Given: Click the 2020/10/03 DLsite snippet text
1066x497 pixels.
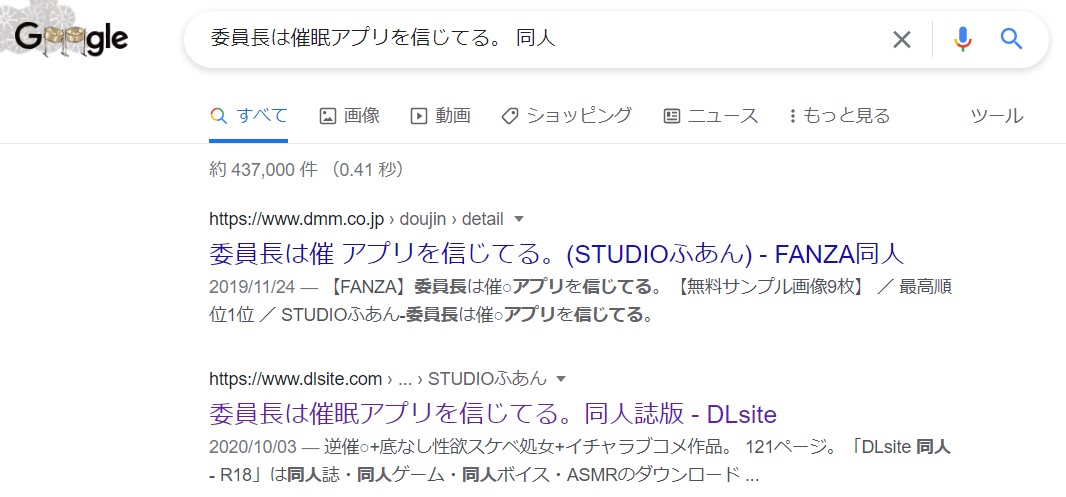Looking at the screenshot, I should coord(580,461).
